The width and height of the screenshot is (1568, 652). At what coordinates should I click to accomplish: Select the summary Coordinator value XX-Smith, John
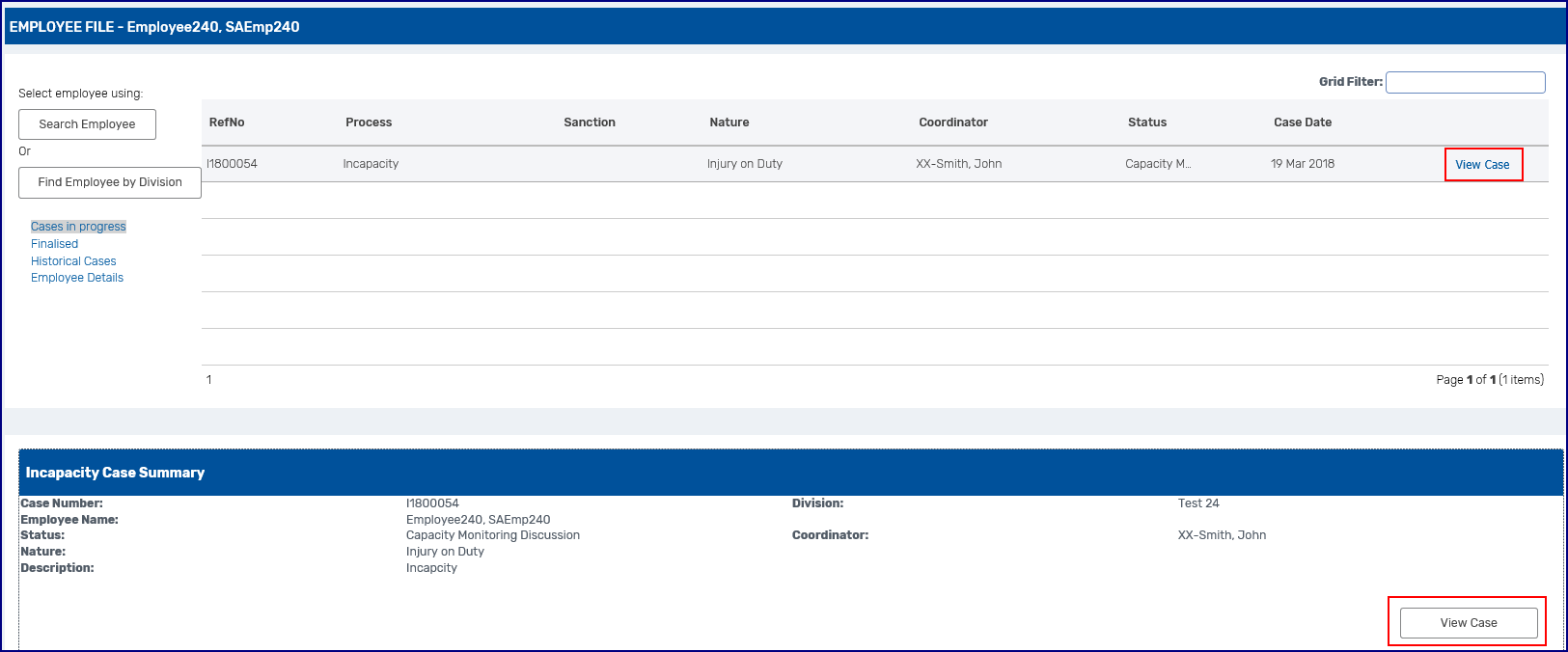1222,535
